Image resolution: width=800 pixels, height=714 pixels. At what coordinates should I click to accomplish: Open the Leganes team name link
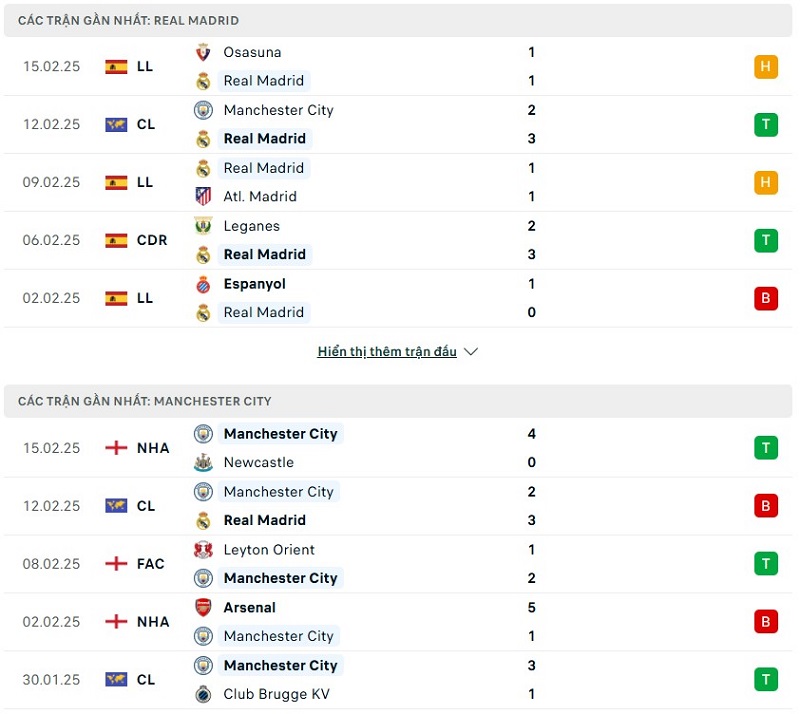252,226
